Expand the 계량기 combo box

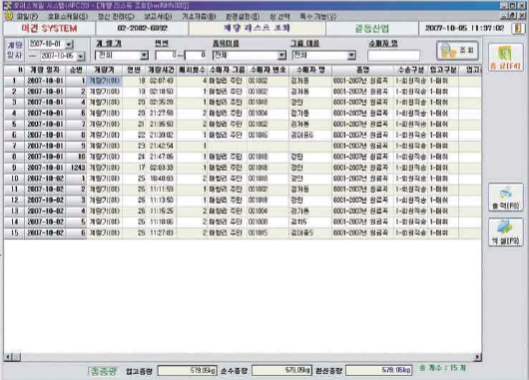[144, 55]
